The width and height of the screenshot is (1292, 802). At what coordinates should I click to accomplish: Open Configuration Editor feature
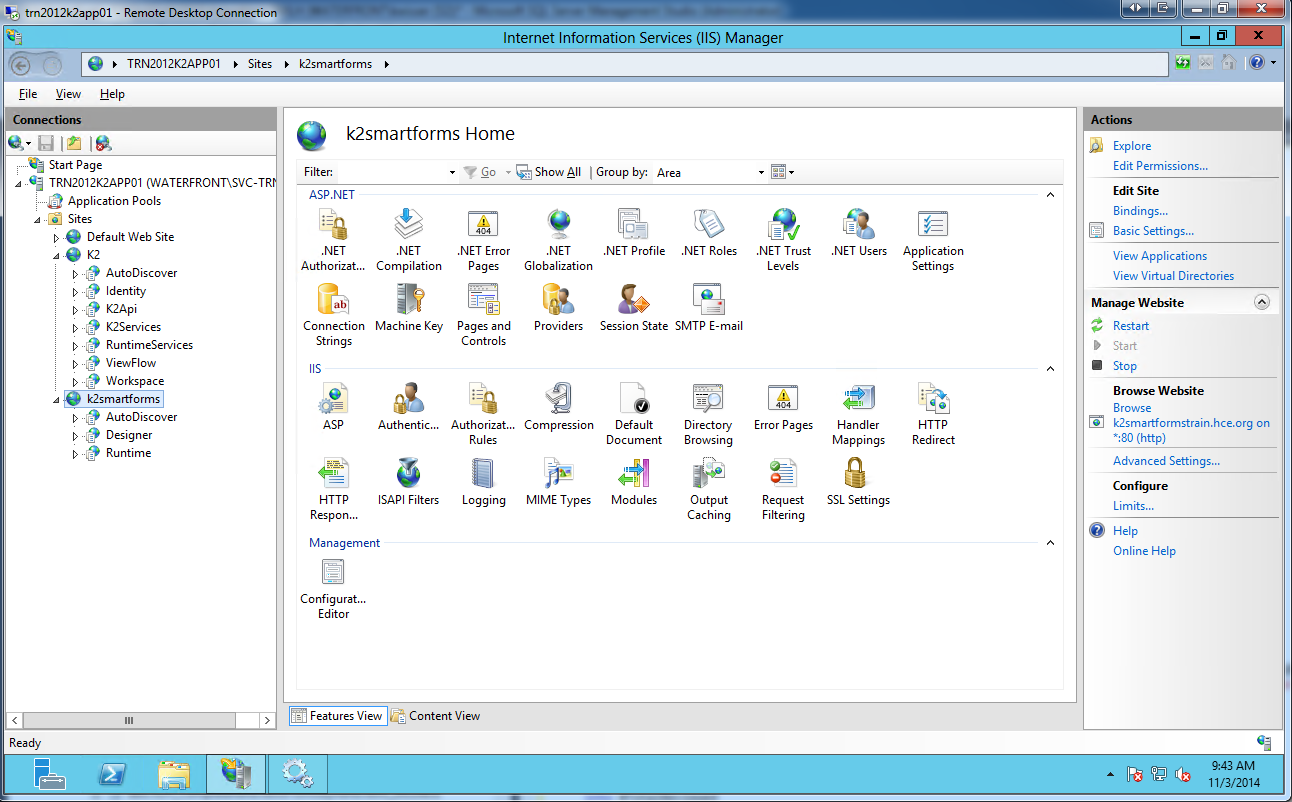[x=333, y=589]
